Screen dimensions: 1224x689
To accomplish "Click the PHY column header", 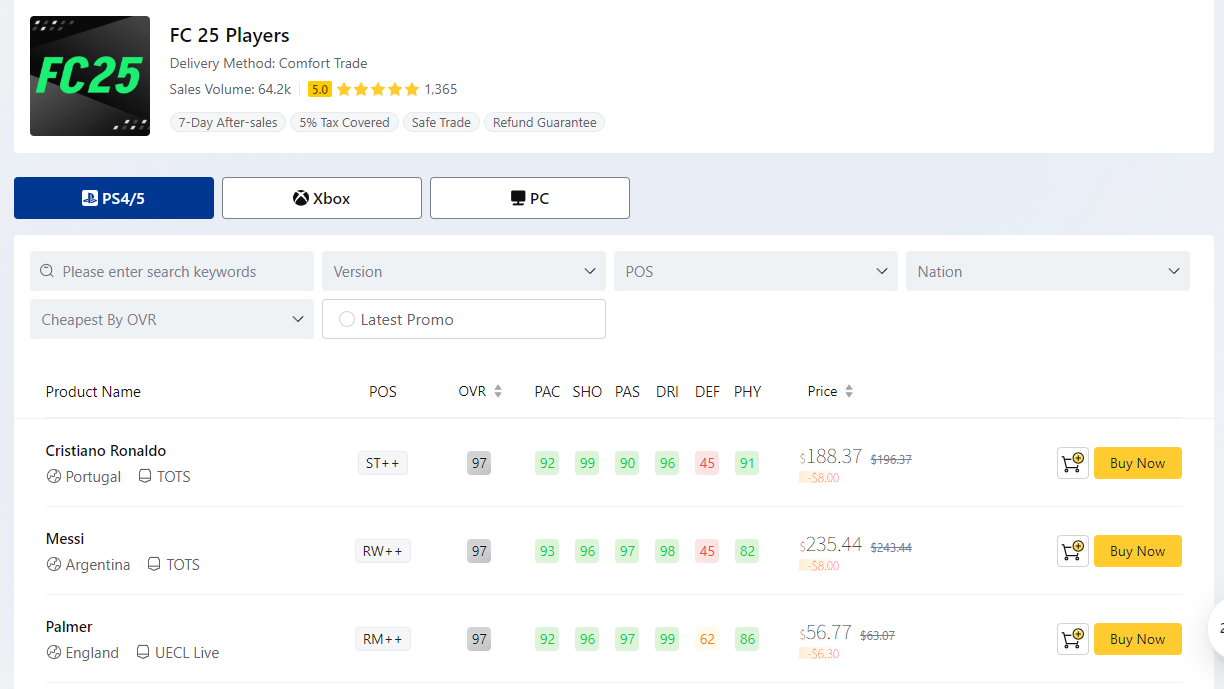I will coord(747,391).
